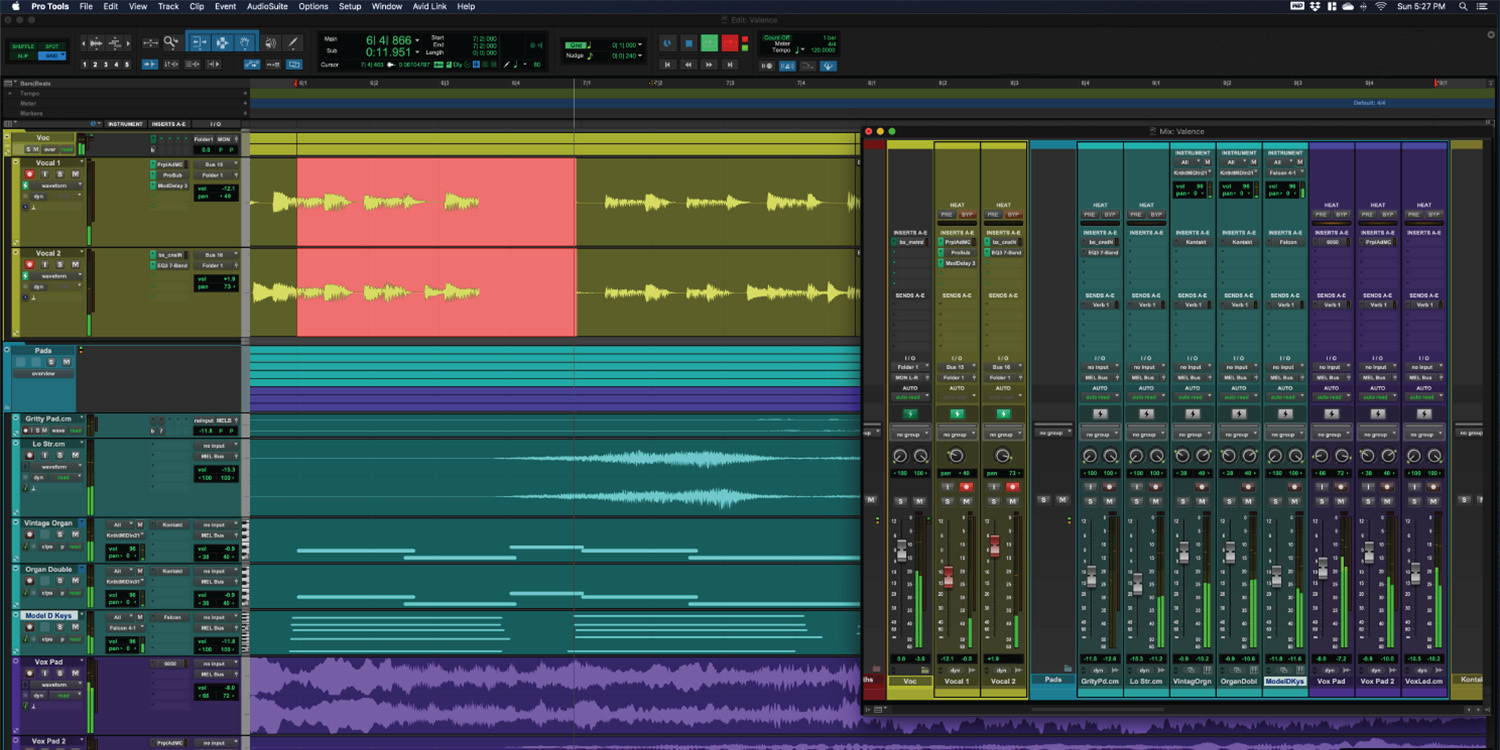Select the Scrubber speaker tool
This screenshot has height=750, width=1500.
pyautogui.click(x=270, y=42)
